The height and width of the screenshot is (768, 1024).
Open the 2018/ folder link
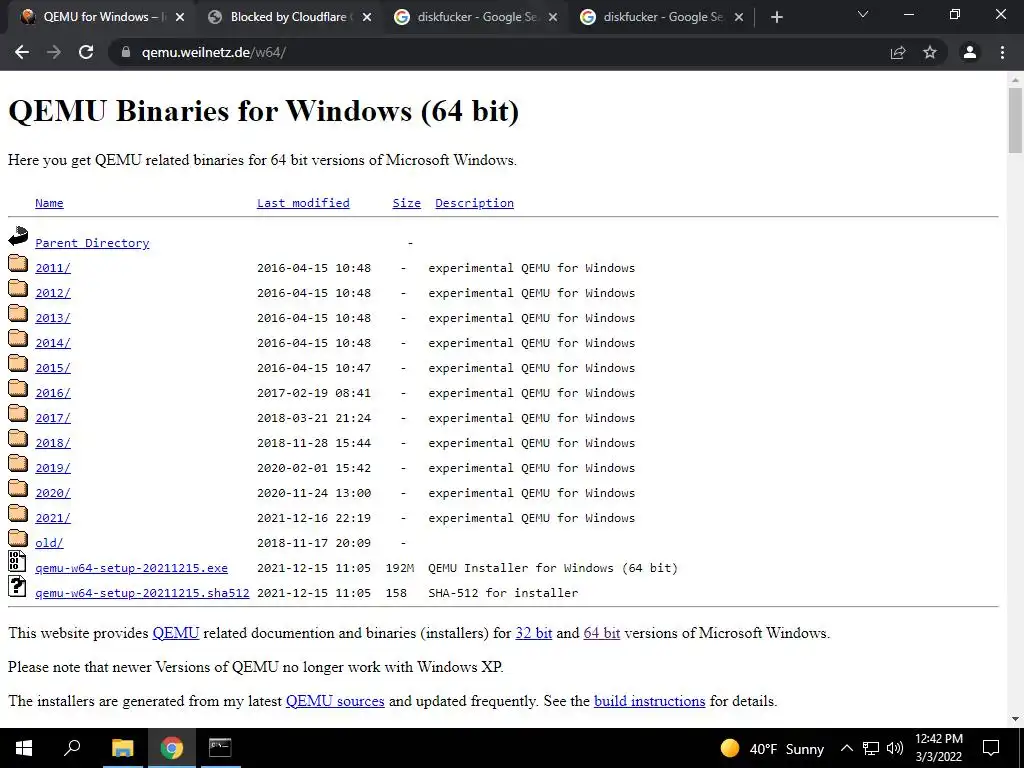point(53,443)
